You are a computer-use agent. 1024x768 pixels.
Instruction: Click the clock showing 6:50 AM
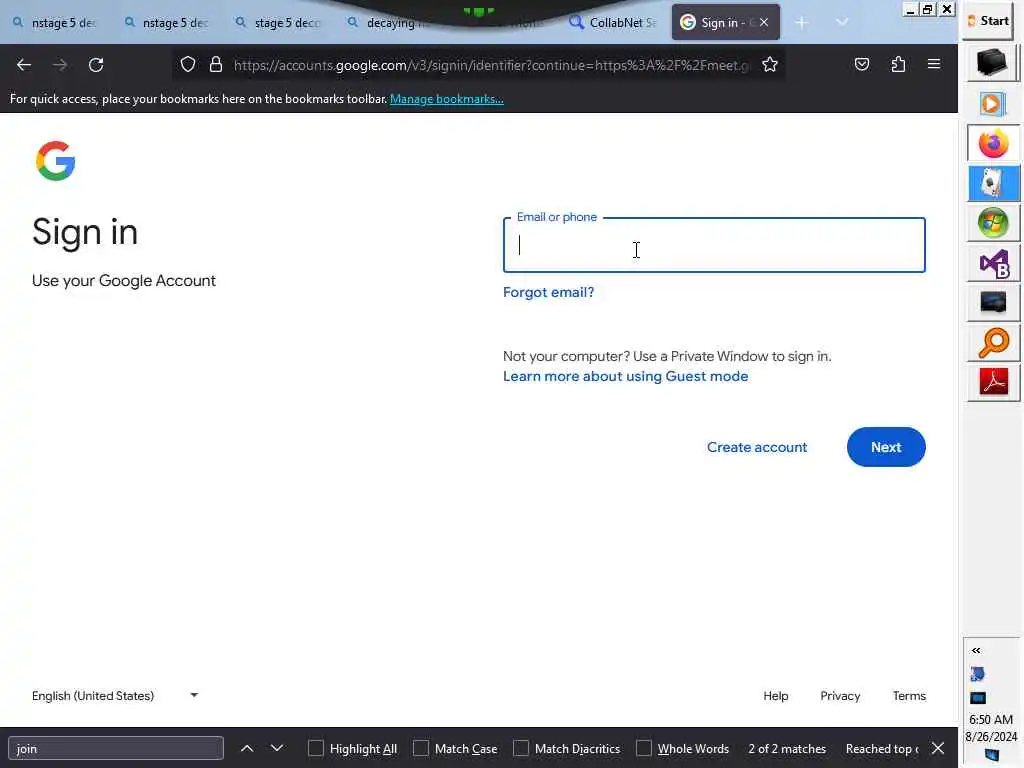[991, 720]
